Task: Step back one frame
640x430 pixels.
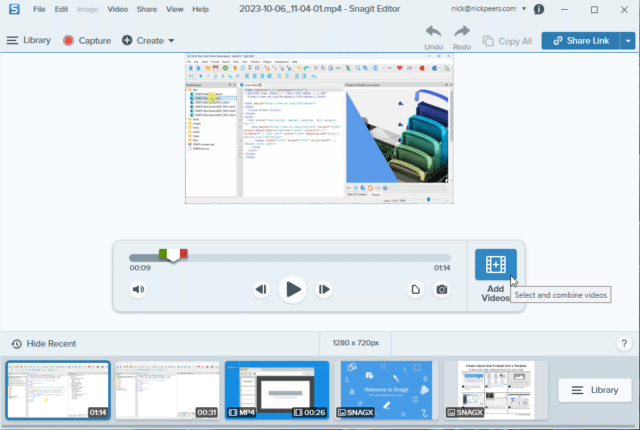Action: coord(261,289)
